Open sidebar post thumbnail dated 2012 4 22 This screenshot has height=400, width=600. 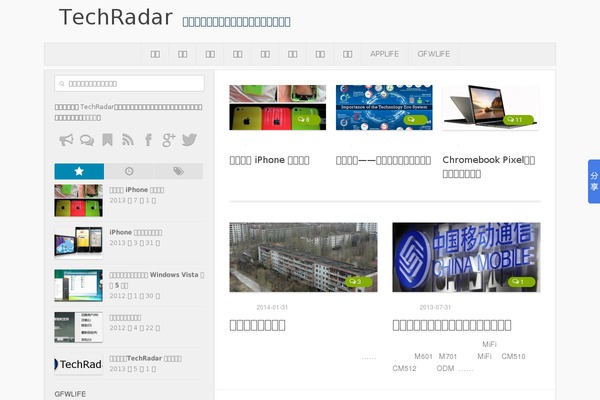click(x=78, y=327)
